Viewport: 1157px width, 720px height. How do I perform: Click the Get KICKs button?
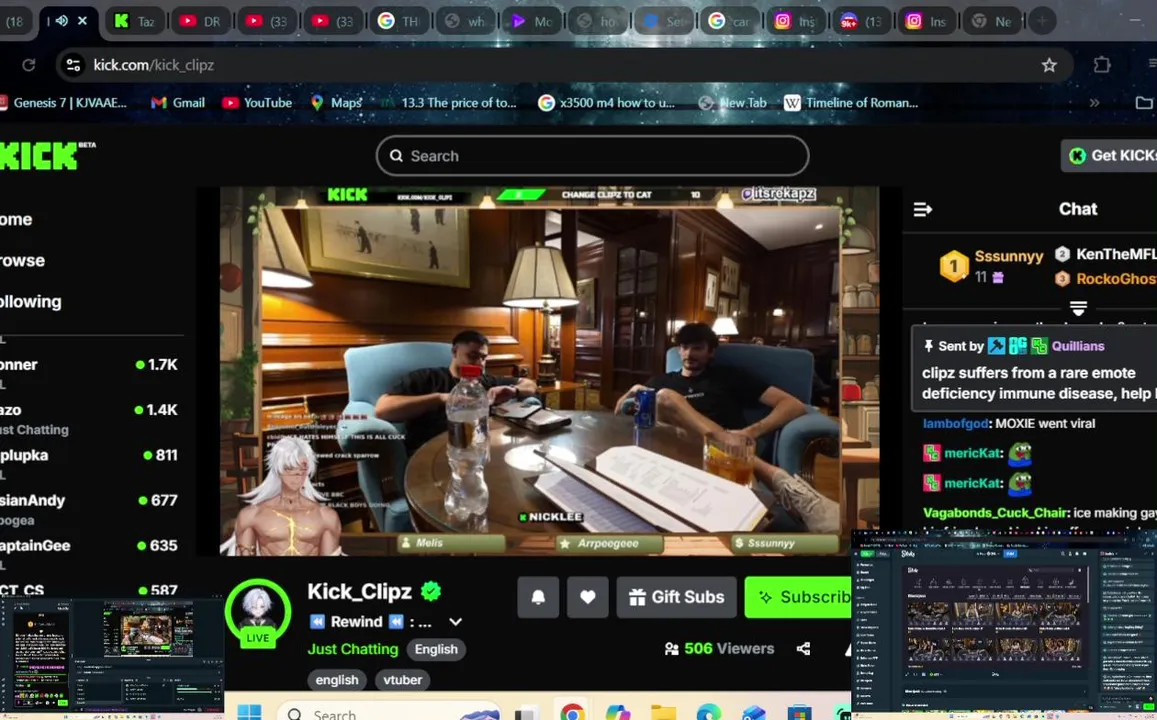[1111, 156]
